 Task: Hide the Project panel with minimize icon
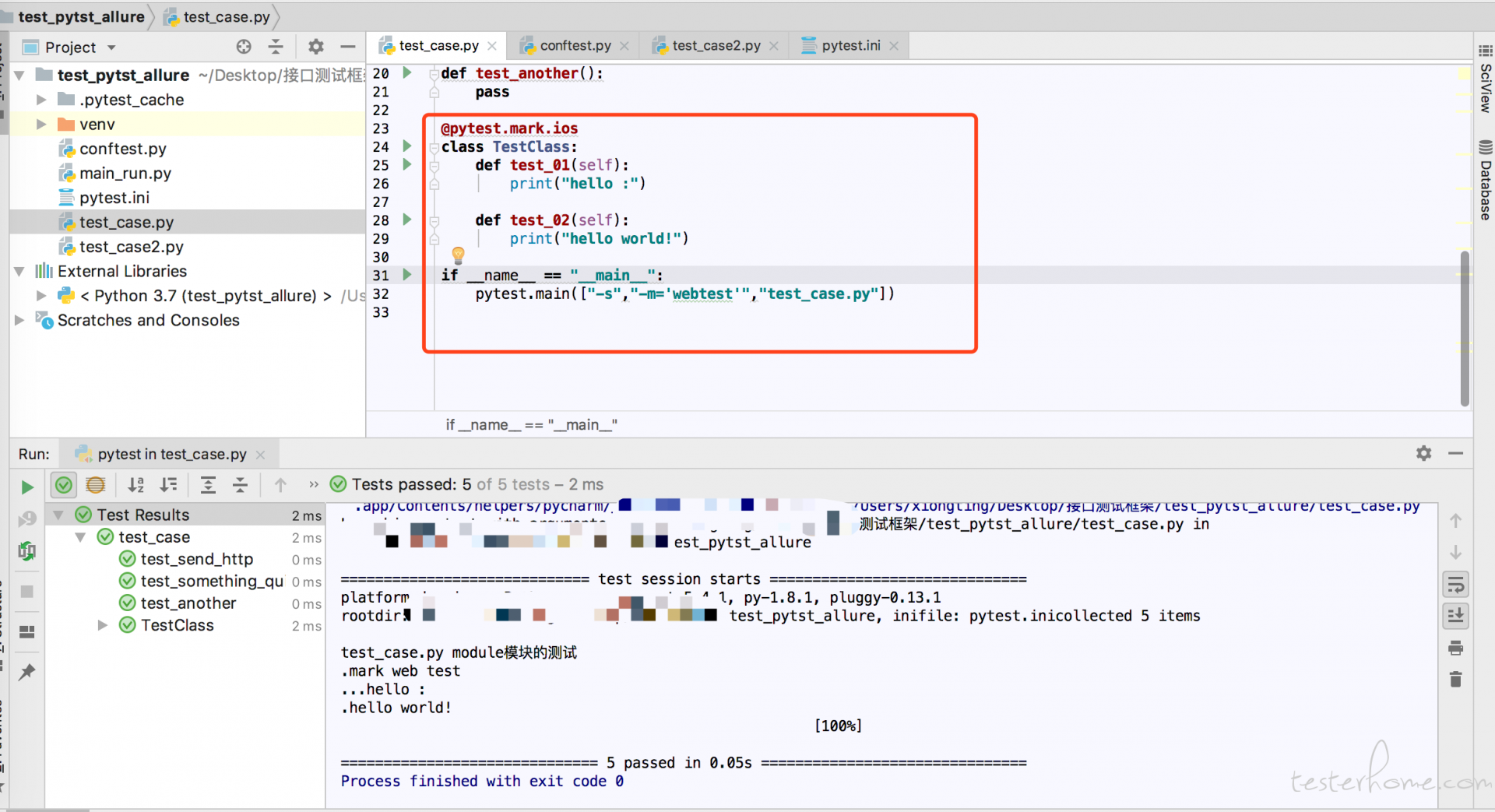coord(347,47)
